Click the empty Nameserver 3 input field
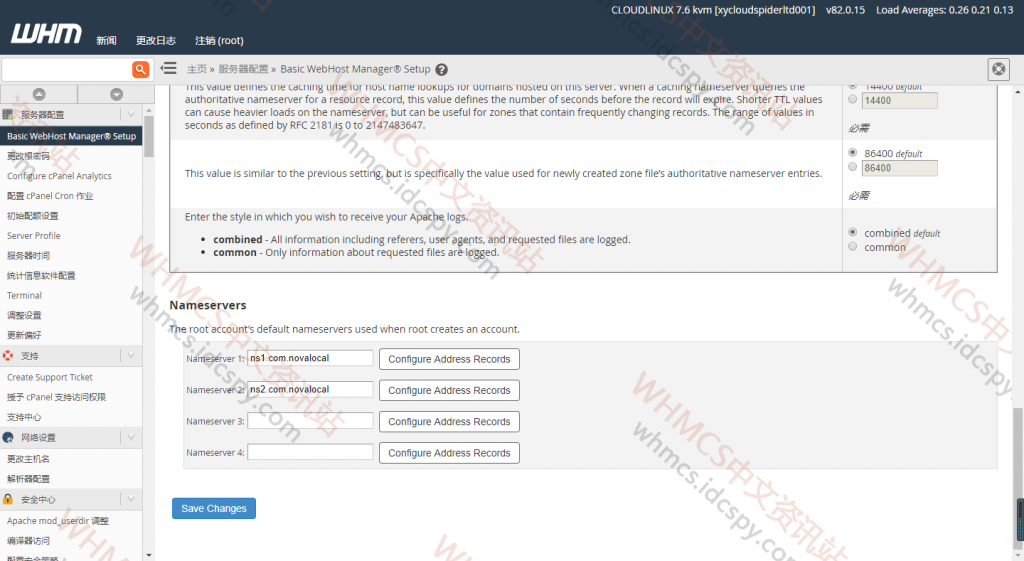Image resolution: width=1024 pixels, height=561 pixels. coord(310,421)
